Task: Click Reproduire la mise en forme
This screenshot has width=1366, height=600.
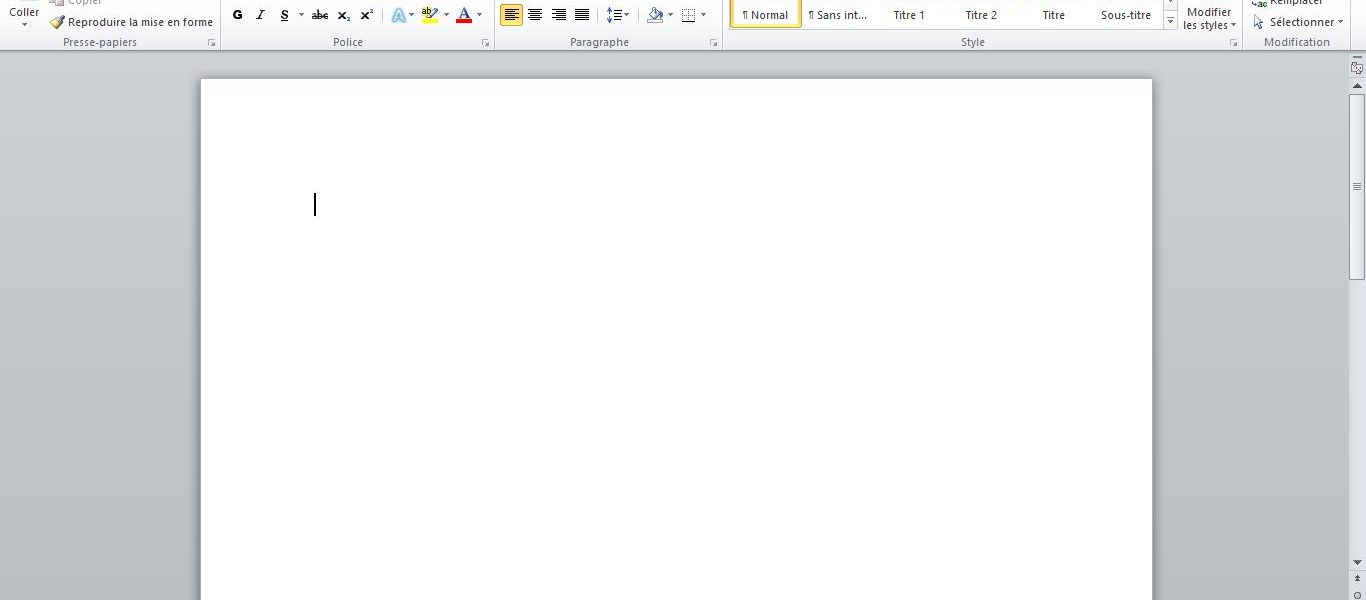Action: 131,22
